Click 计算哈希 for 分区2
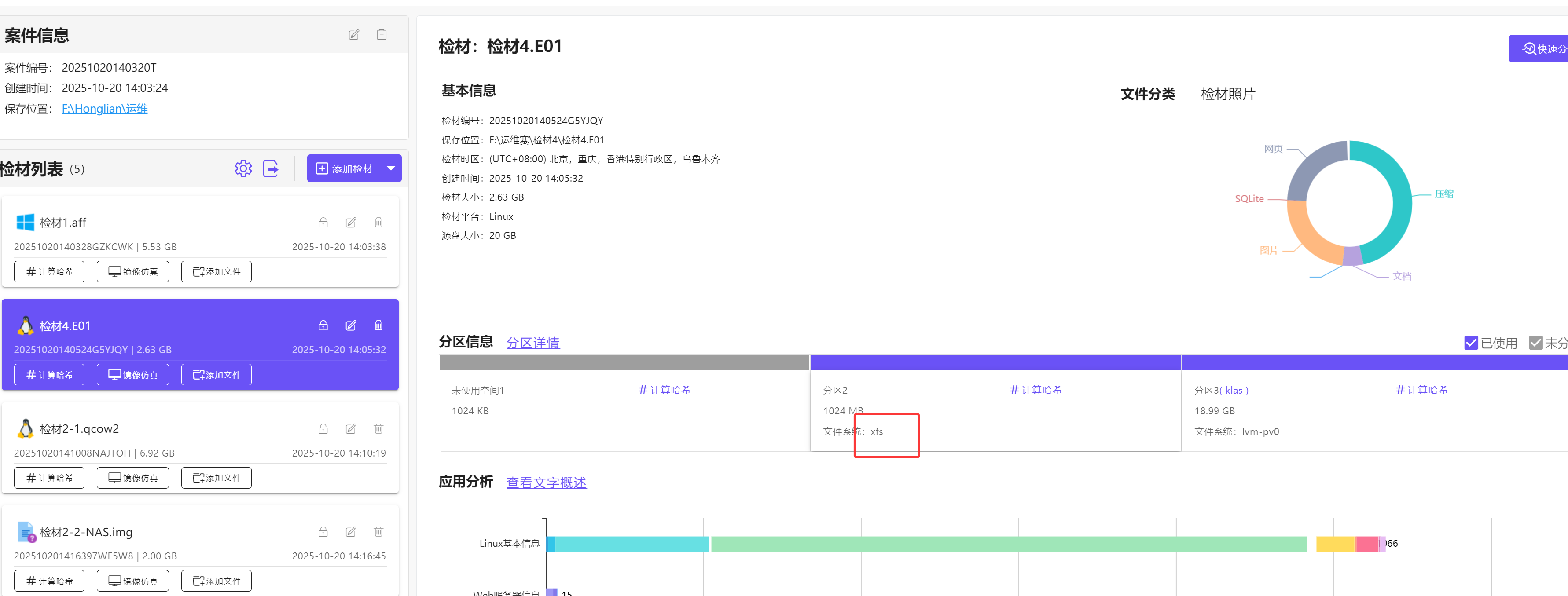 point(1036,390)
